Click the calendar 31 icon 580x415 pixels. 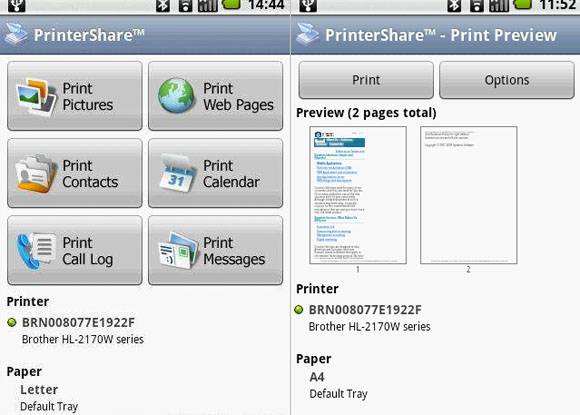pos(177,173)
